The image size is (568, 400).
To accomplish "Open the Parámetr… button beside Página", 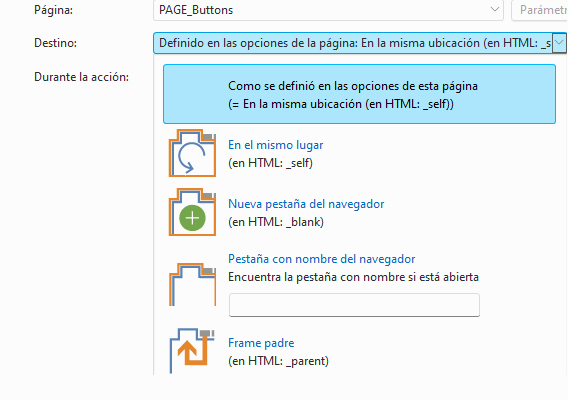I will [540, 10].
